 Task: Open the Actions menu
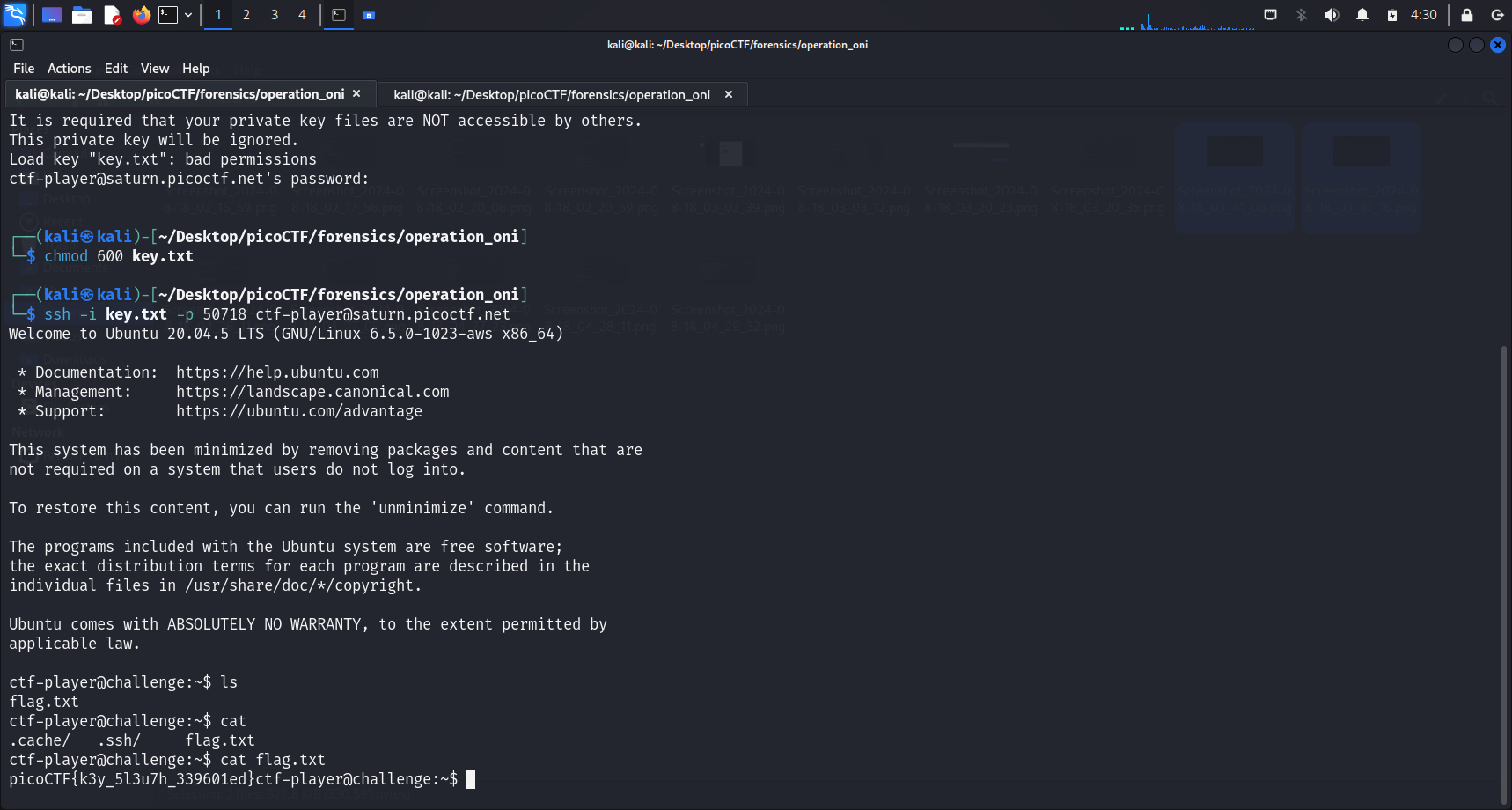click(69, 69)
